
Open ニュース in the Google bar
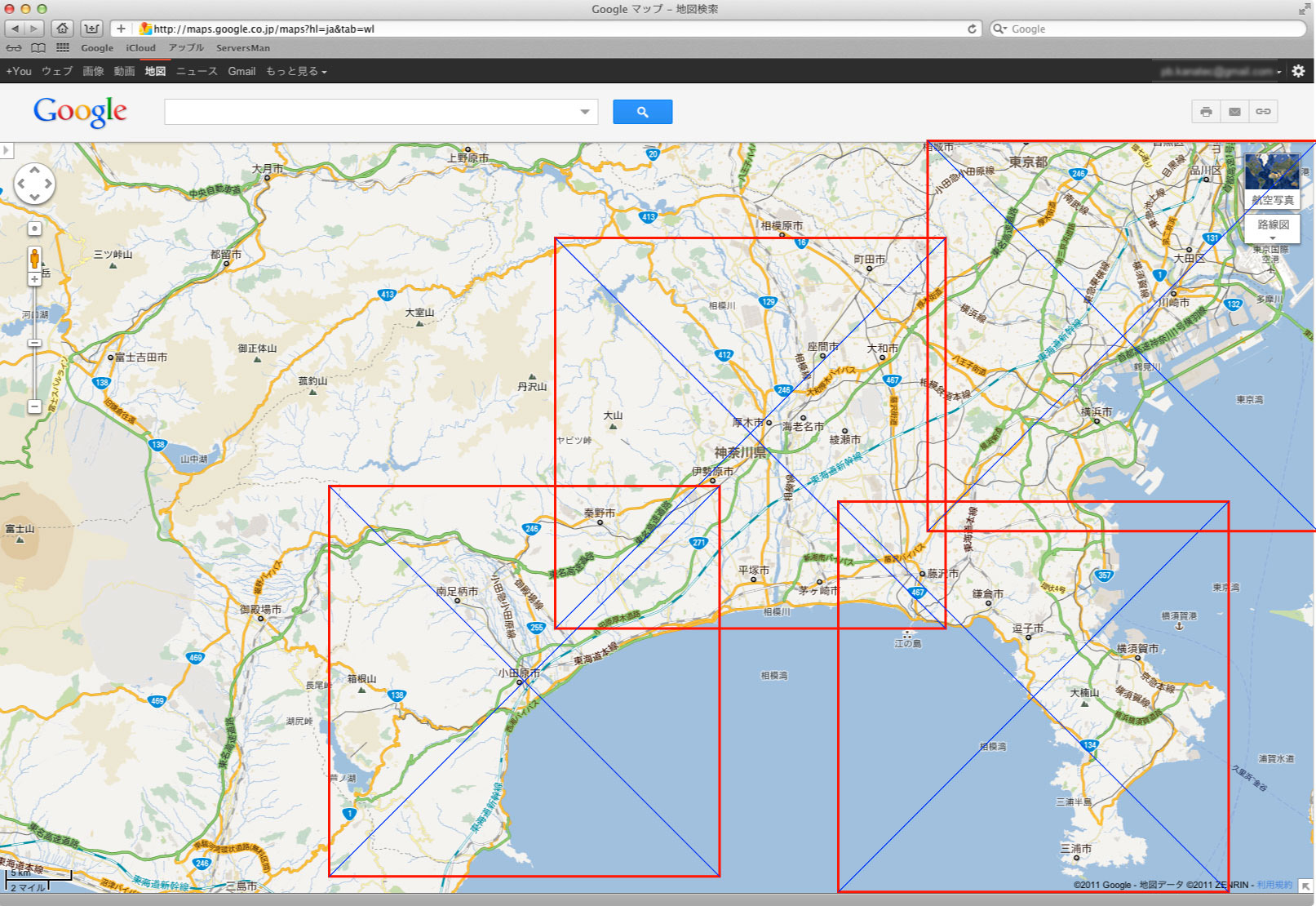197,71
